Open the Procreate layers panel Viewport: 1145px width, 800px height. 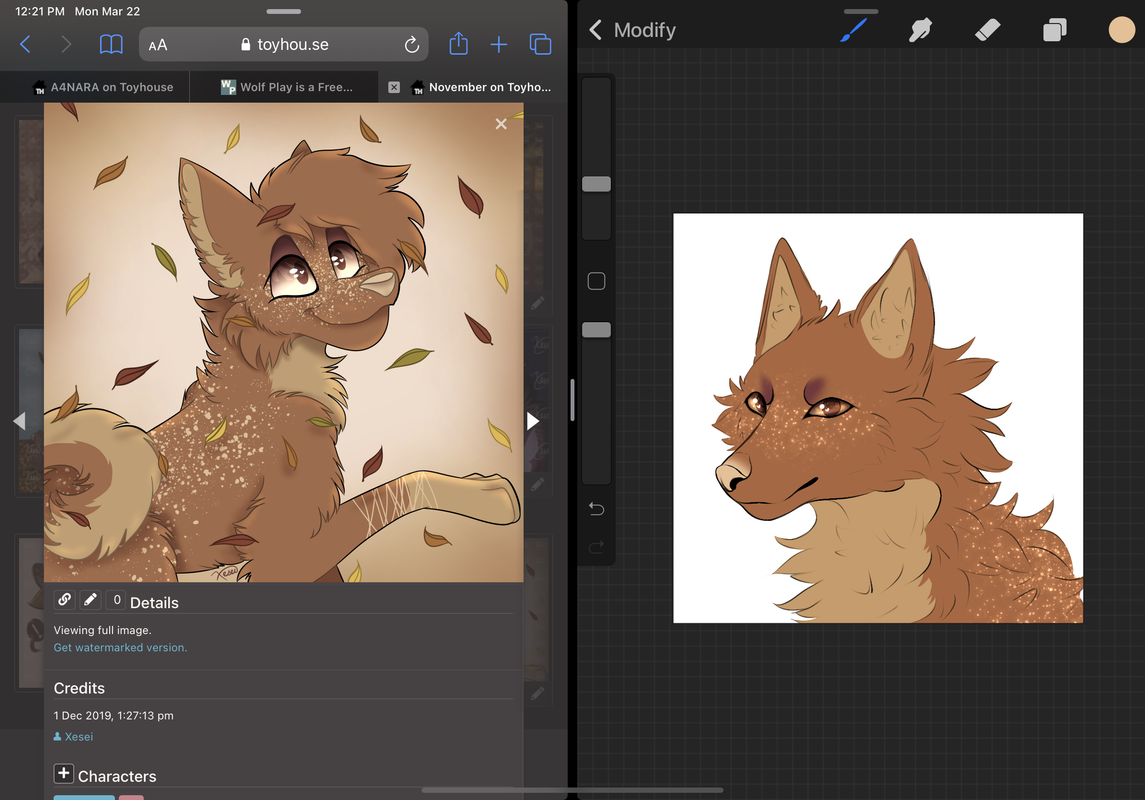1054,30
